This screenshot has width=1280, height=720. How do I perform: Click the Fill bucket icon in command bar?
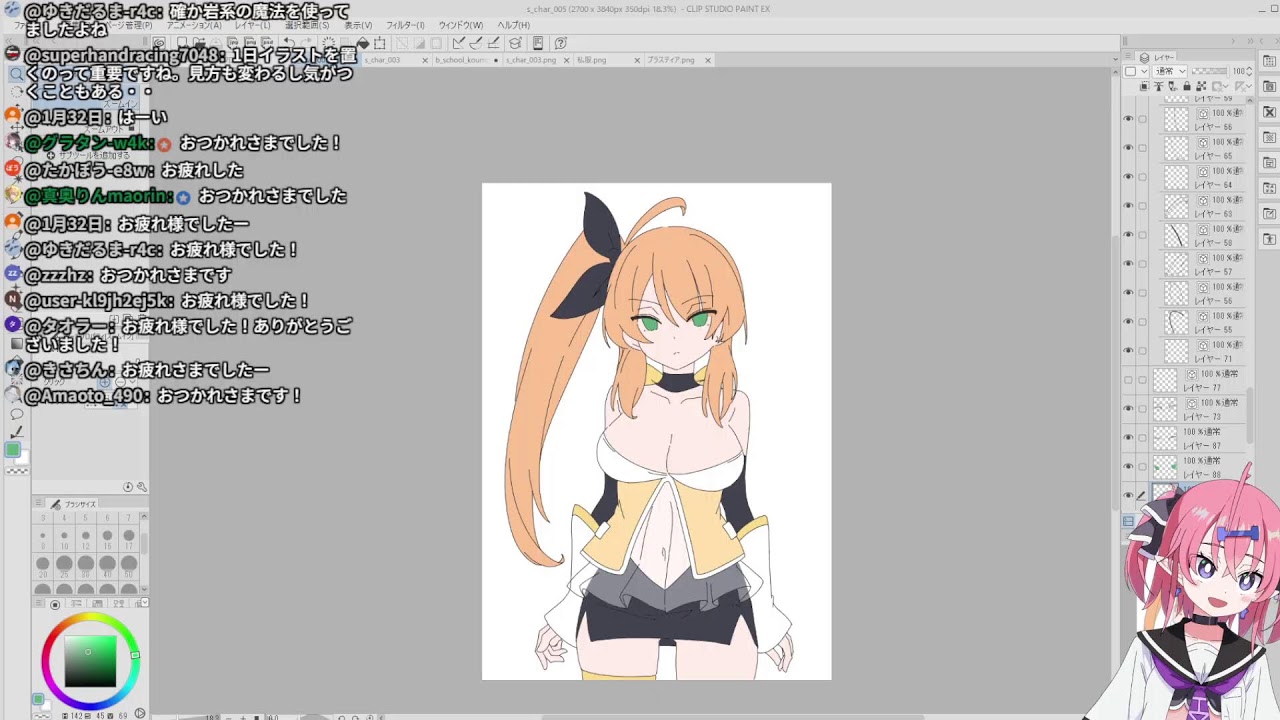pyautogui.click(x=363, y=43)
